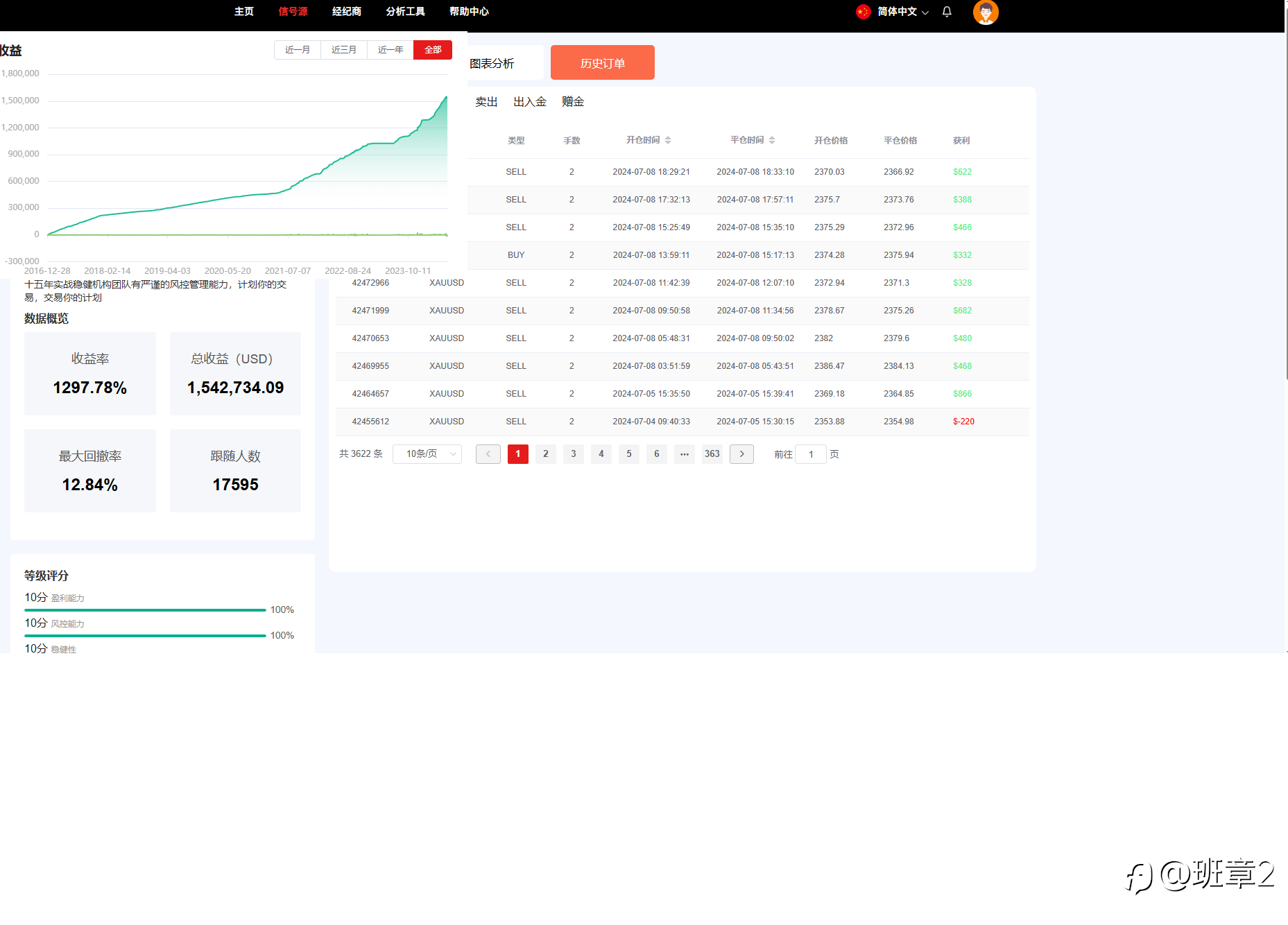Screen dimensions: 1288x925
Task: Click the pagination ellipsis to jump pages
Action: [x=685, y=454]
